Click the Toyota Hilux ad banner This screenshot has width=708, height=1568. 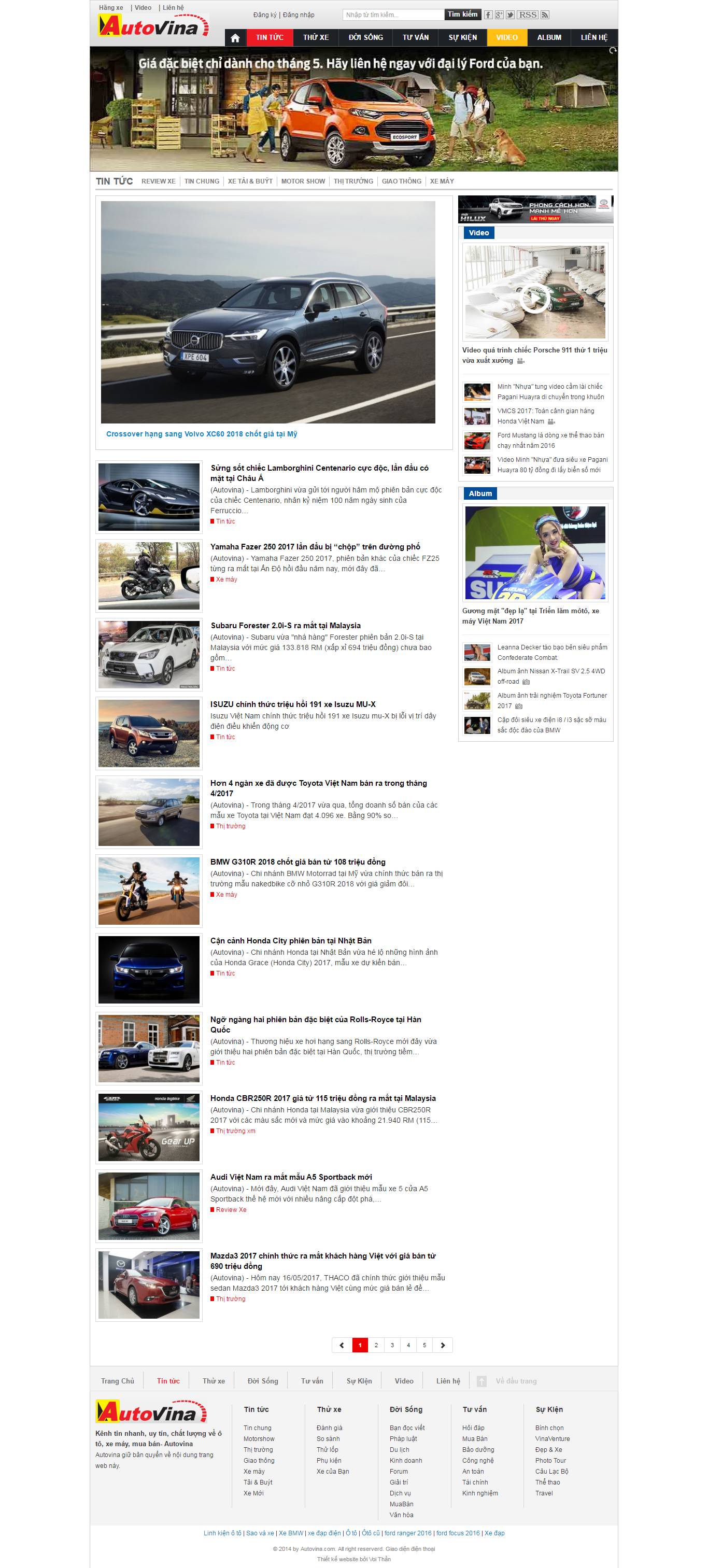point(535,209)
